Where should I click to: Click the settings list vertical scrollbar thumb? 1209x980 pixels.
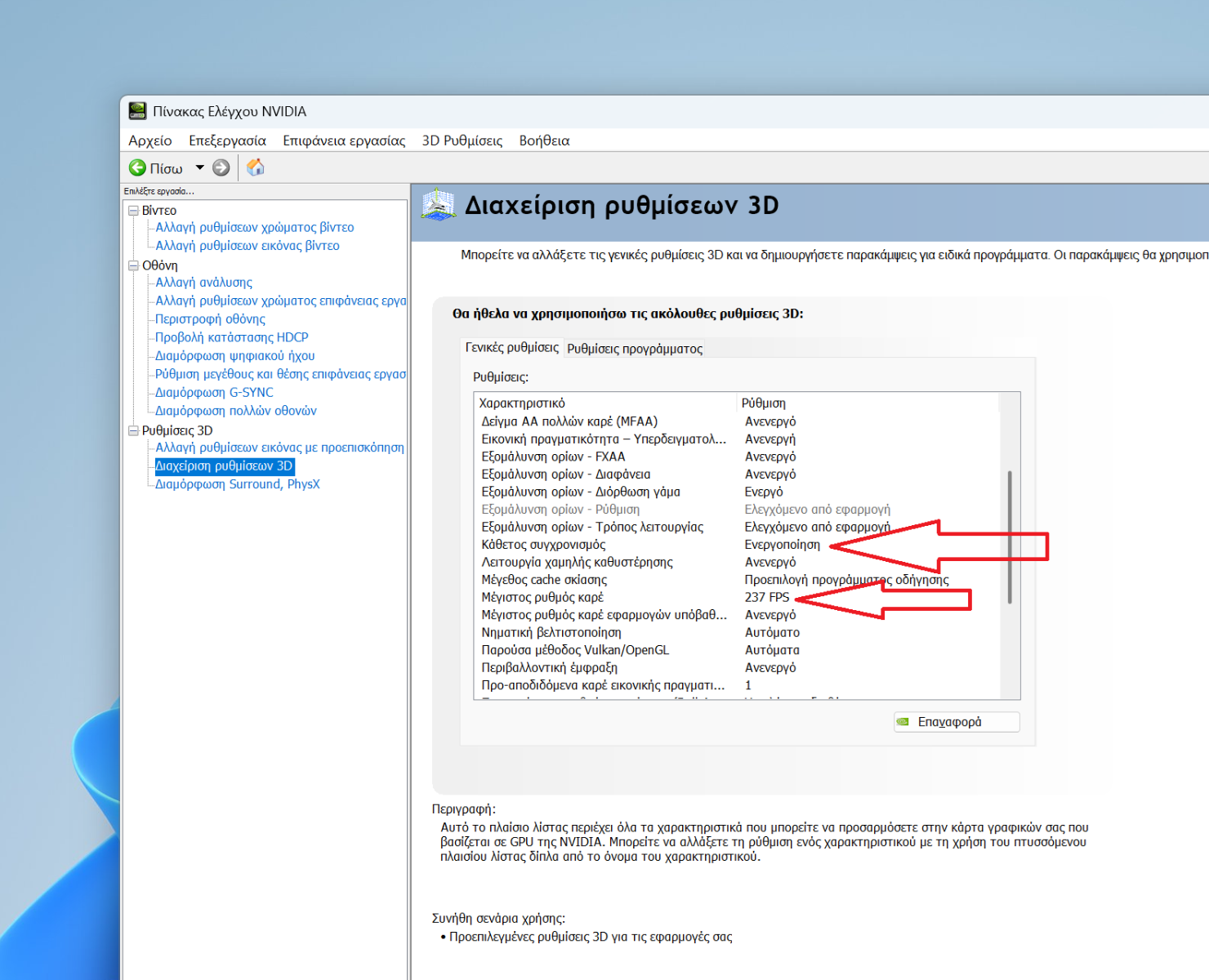(x=1010, y=537)
